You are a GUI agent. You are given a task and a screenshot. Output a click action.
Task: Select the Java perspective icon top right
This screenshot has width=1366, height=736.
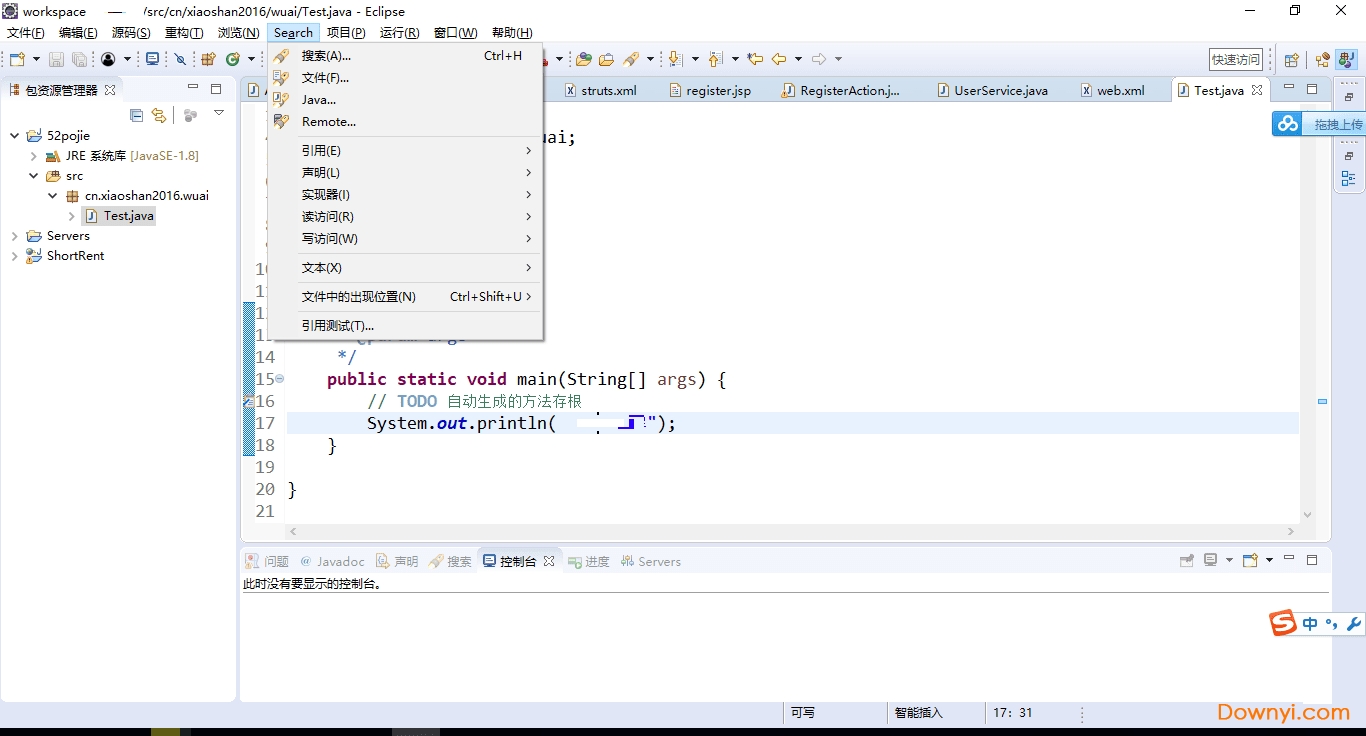coord(1346,59)
